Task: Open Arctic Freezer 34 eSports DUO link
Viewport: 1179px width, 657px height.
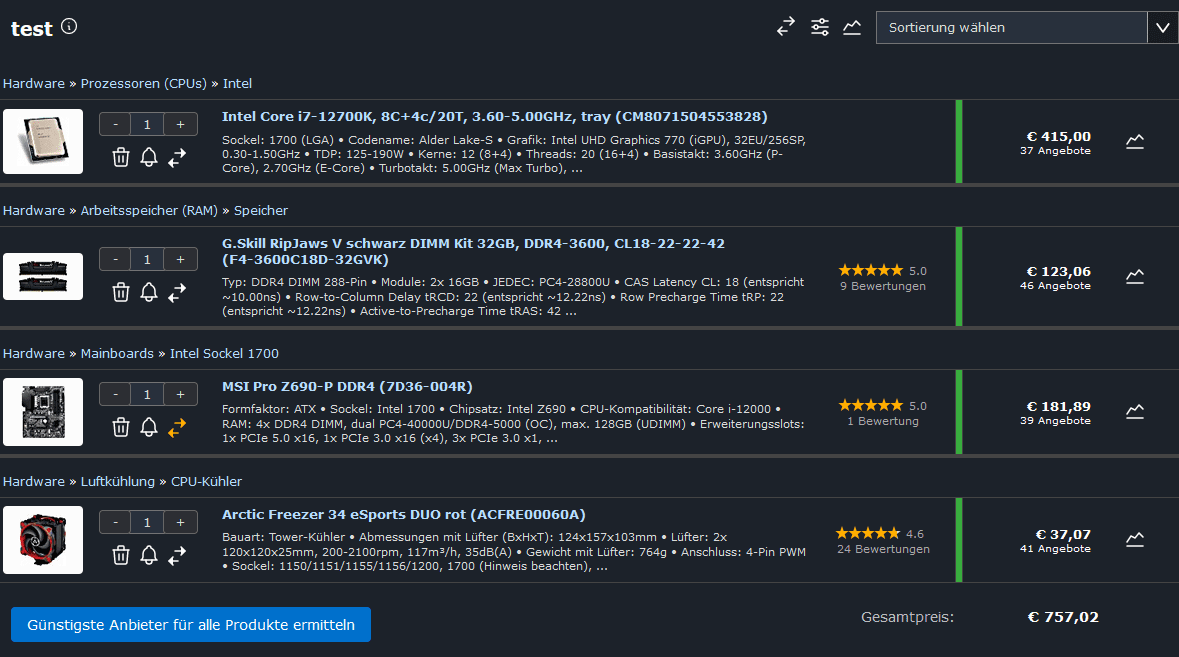Action: [404, 514]
